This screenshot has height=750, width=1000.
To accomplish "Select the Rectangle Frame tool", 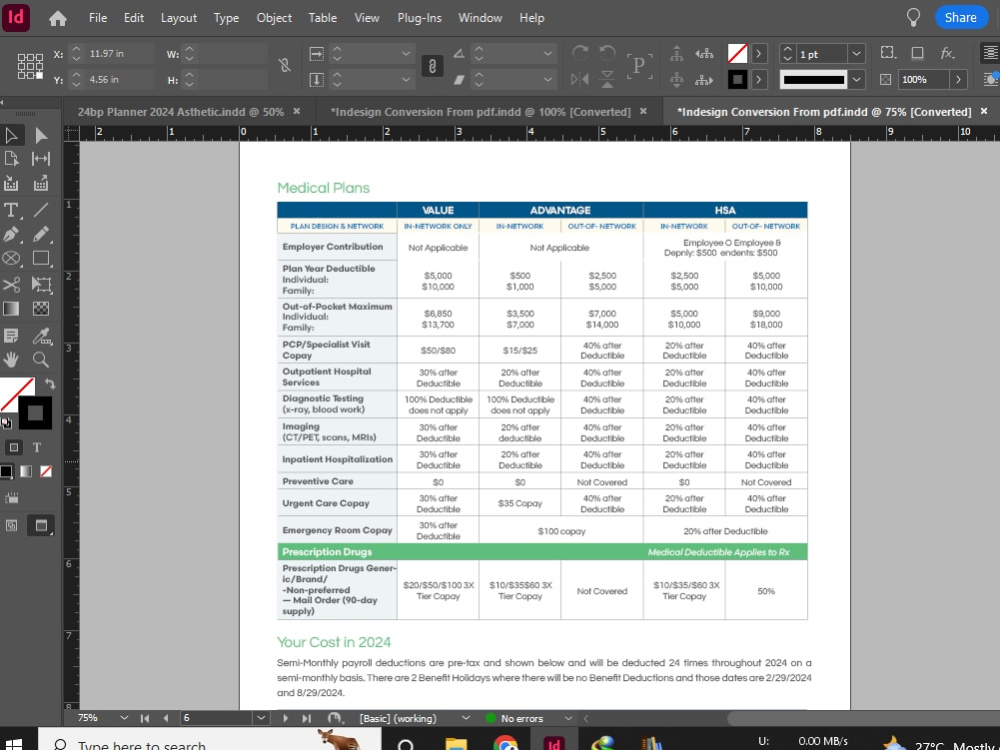I will point(13,260).
